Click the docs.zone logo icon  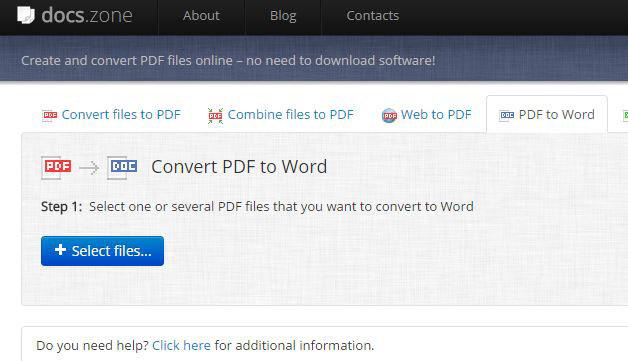pyautogui.click(x=26, y=15)
